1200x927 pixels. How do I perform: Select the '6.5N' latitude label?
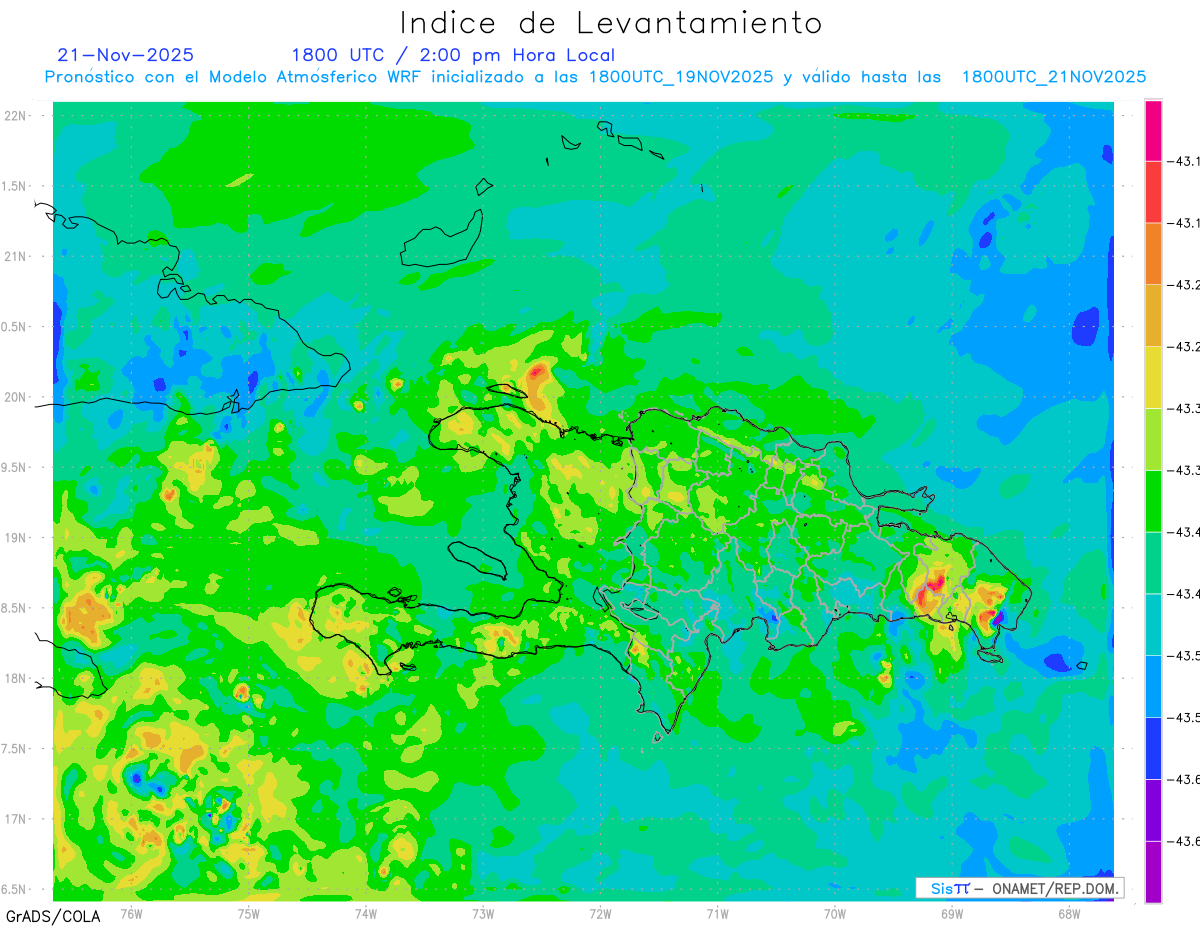point(13,889)
